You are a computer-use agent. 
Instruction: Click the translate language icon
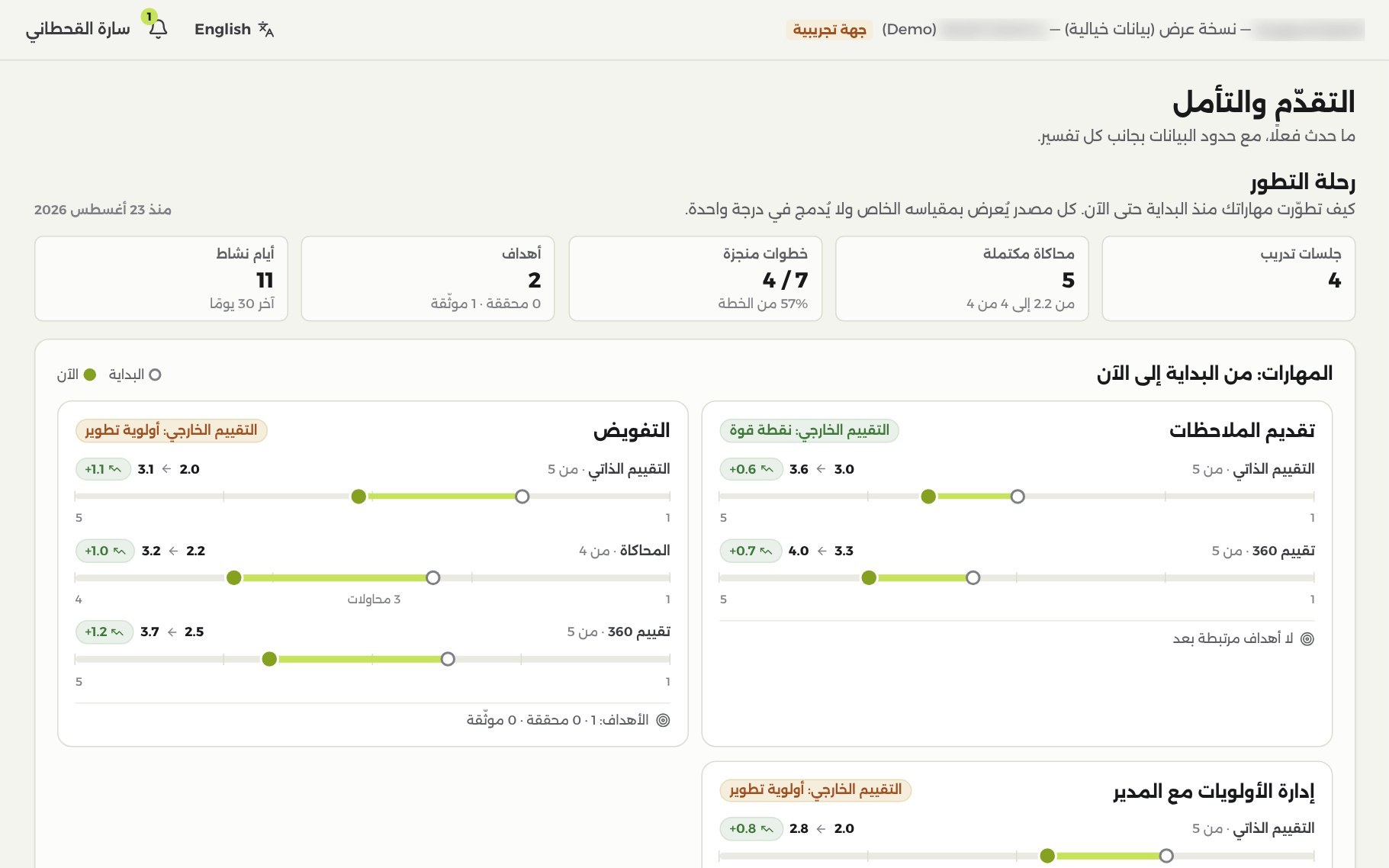tap(265, 29)
